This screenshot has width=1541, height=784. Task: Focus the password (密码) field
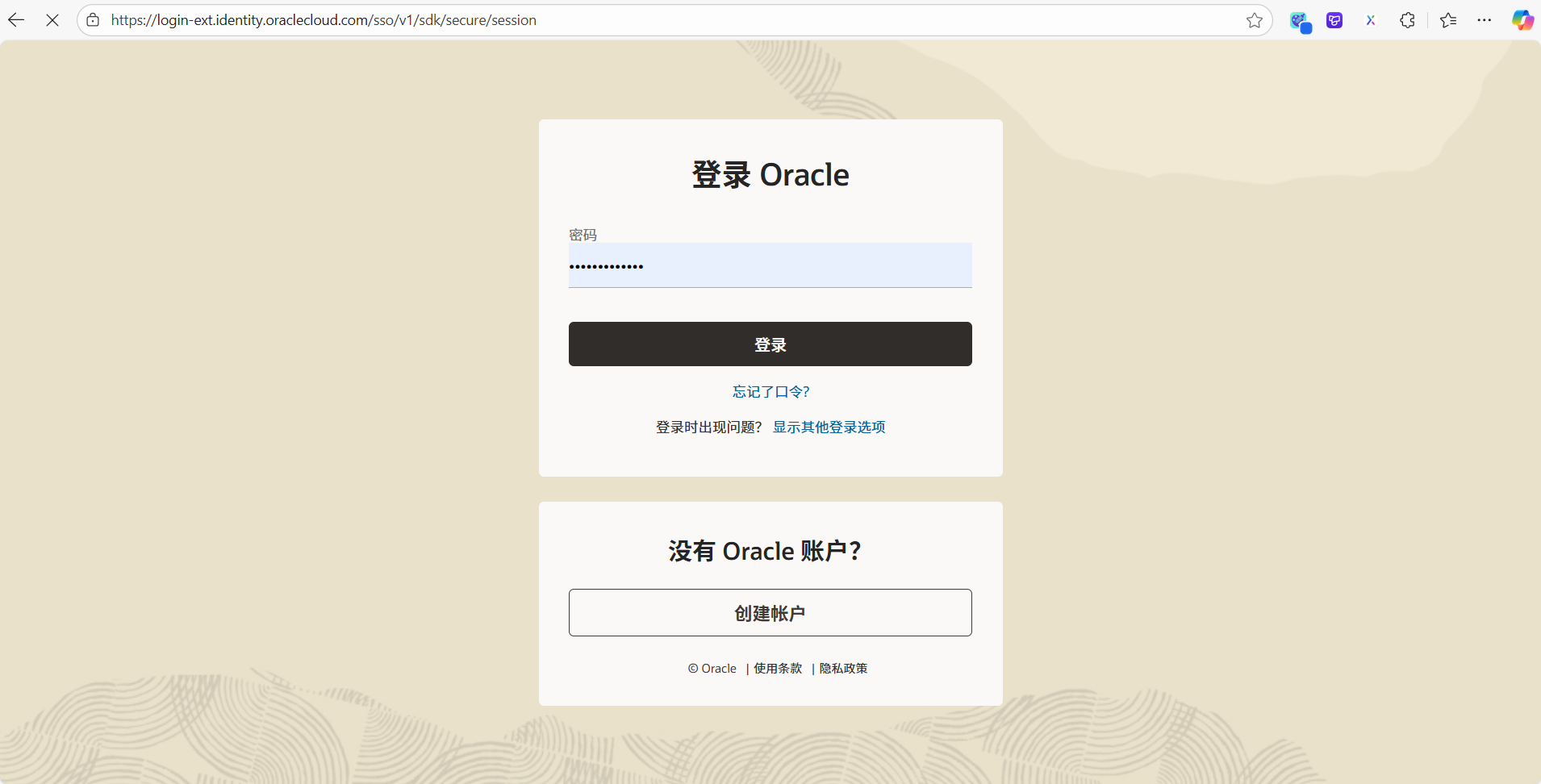(770, 265)
